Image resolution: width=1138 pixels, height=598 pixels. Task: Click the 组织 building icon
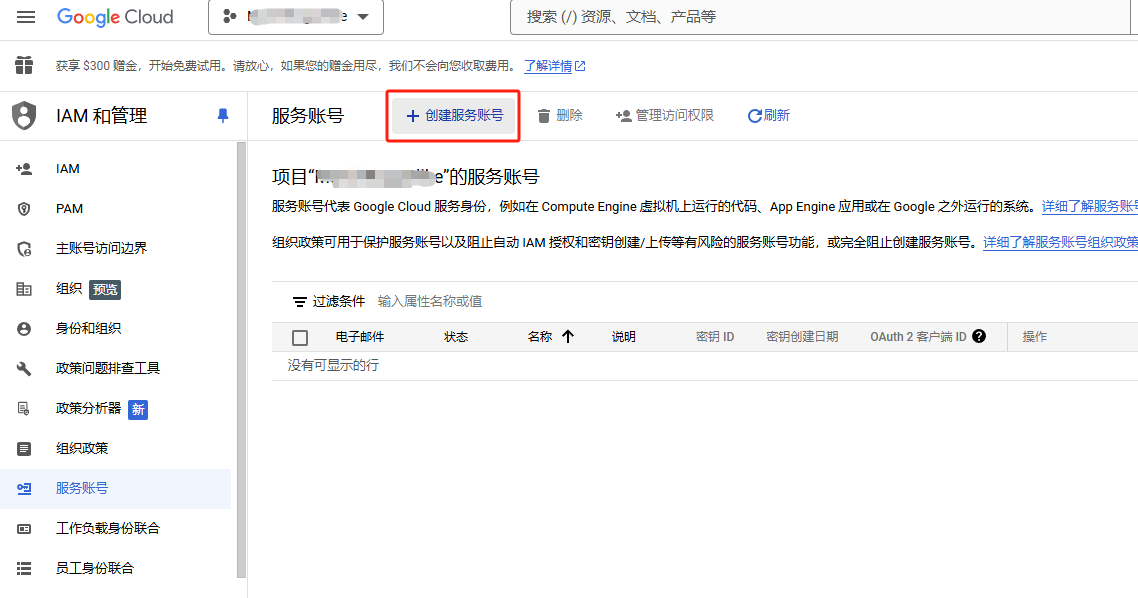pyautogui.click(x=24, y=289)
